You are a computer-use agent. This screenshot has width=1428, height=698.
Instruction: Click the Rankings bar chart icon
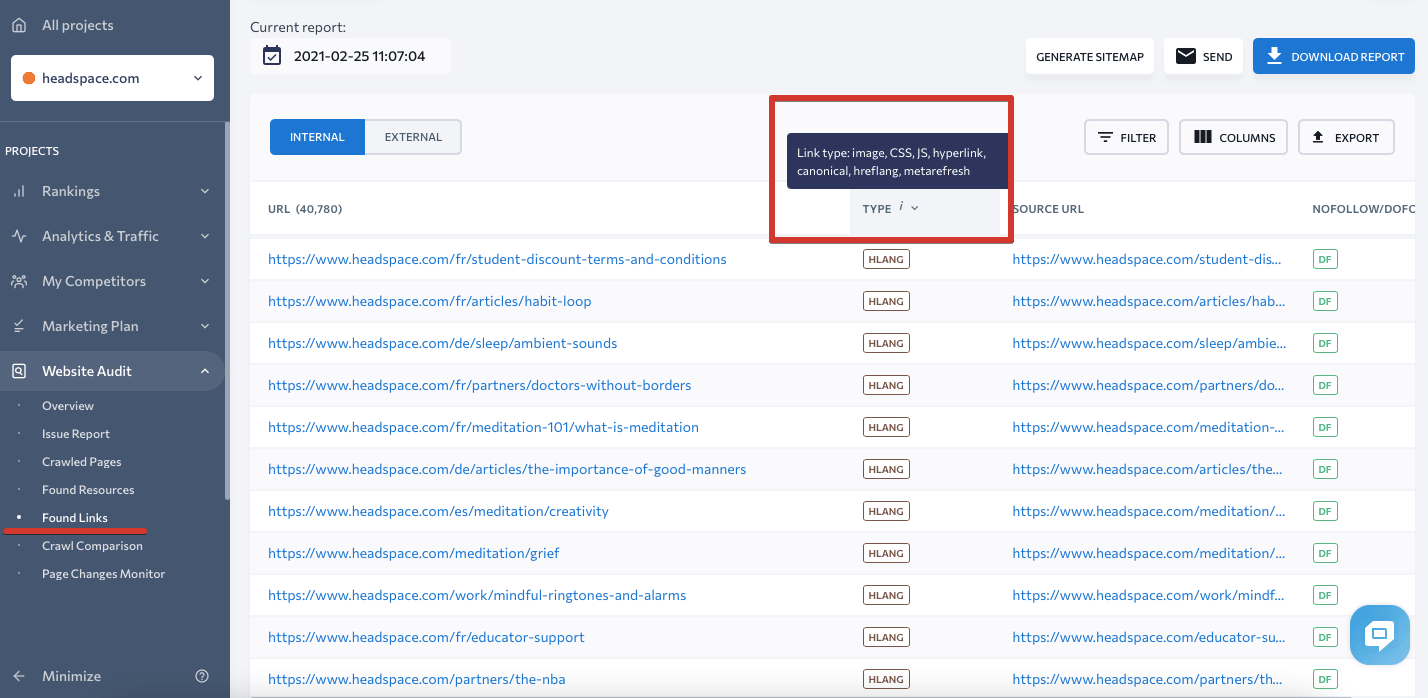19,191
